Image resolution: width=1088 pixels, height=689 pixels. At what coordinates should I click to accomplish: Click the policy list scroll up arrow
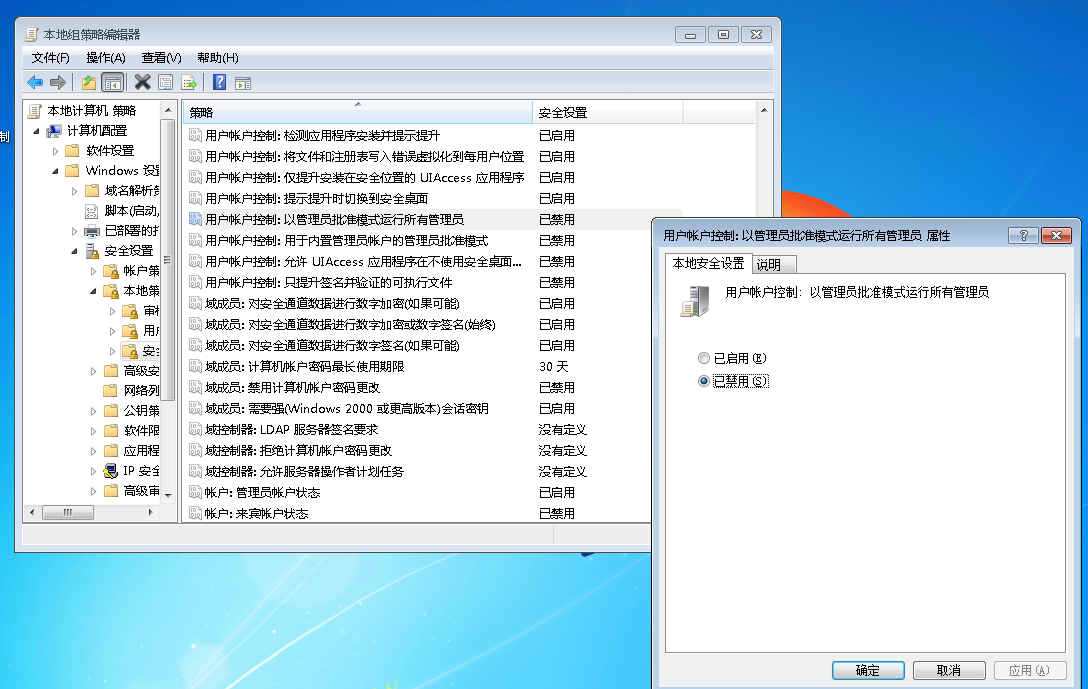764,110
